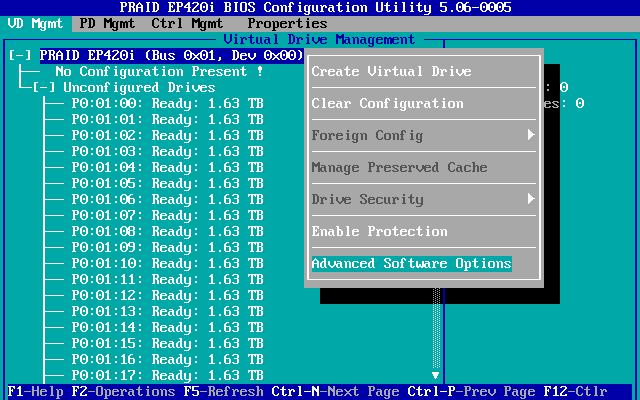Open the Ctrl Mgmt tab
The image size is (640, 400).
(187, 24)
